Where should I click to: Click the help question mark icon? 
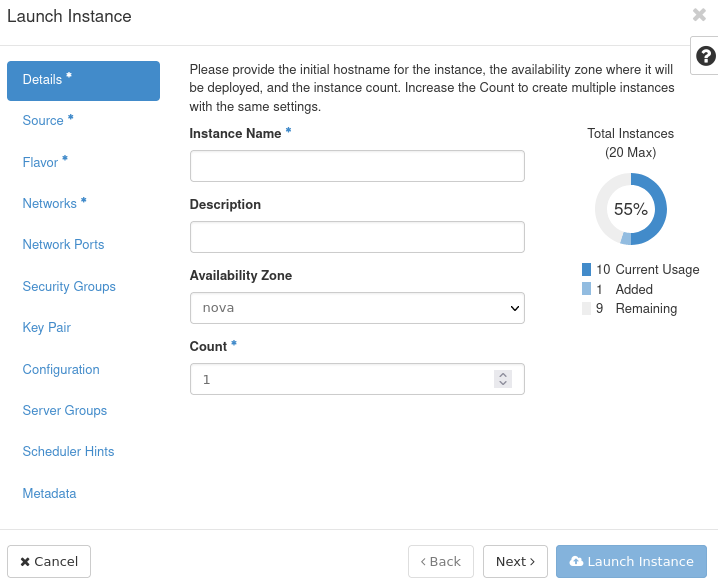[x=704, y=55]
